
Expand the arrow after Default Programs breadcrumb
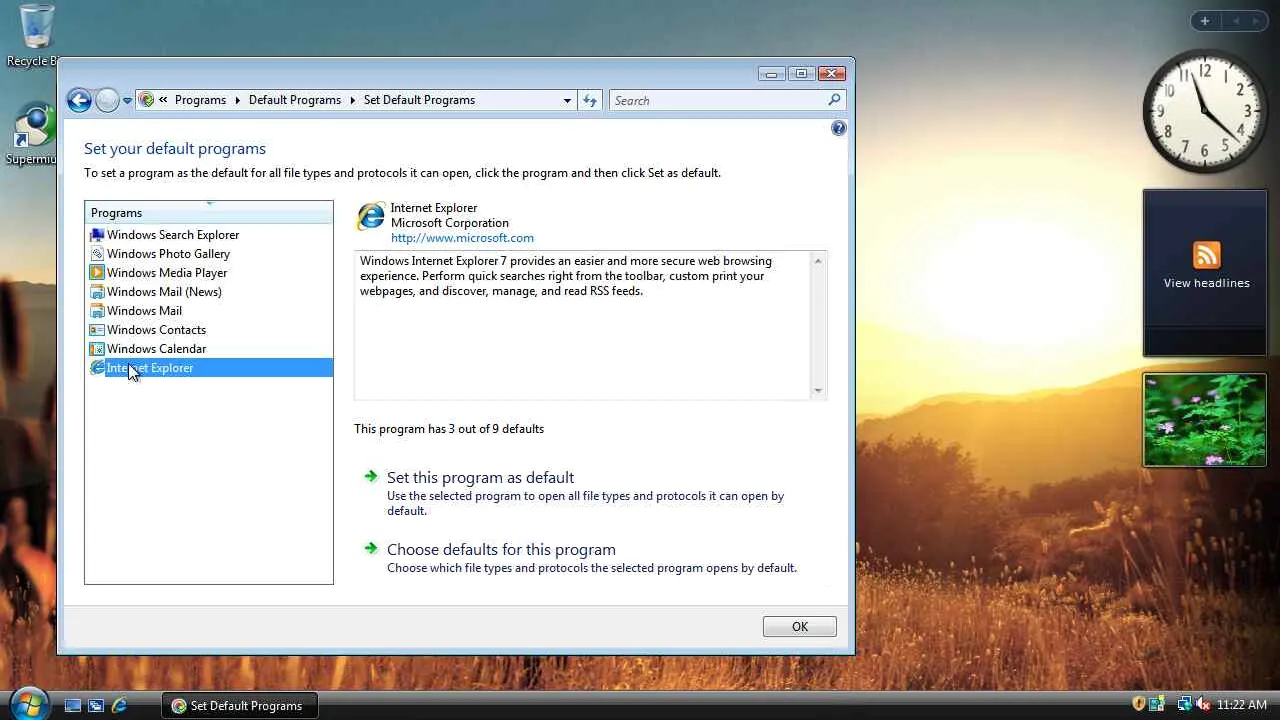tap(352, 100)
